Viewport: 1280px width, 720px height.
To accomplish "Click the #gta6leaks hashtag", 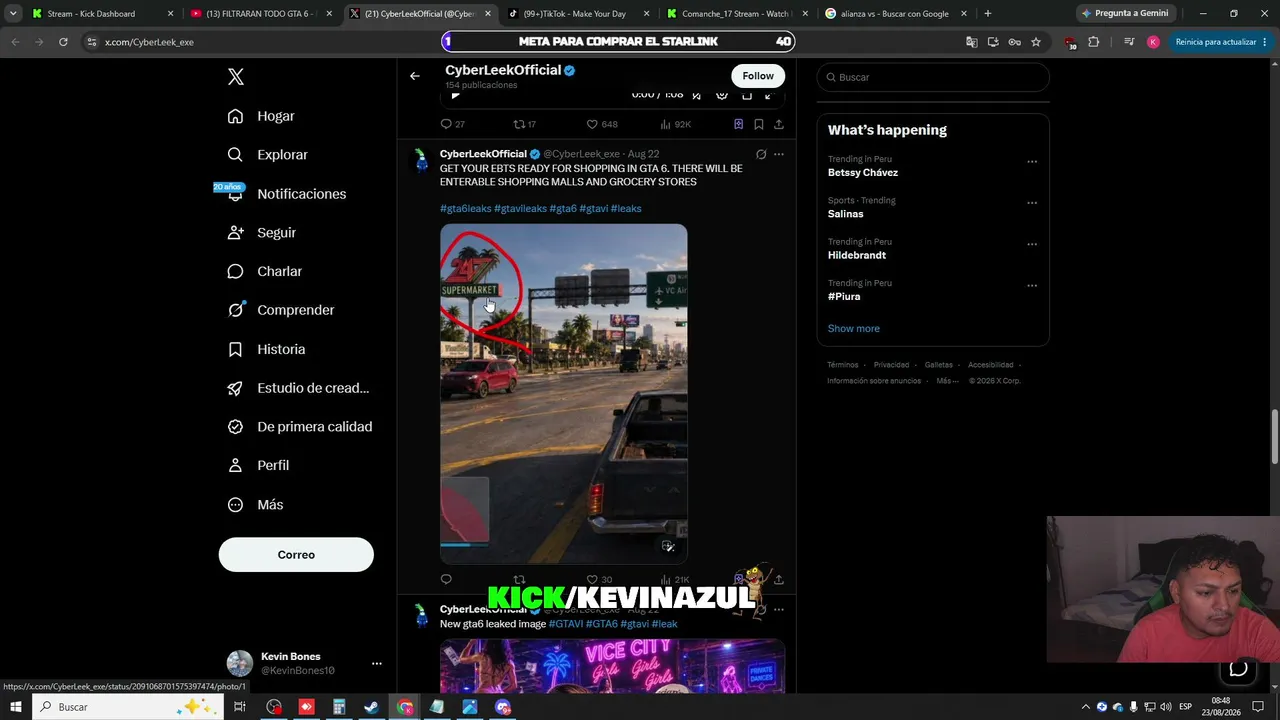I will point(466,208).
